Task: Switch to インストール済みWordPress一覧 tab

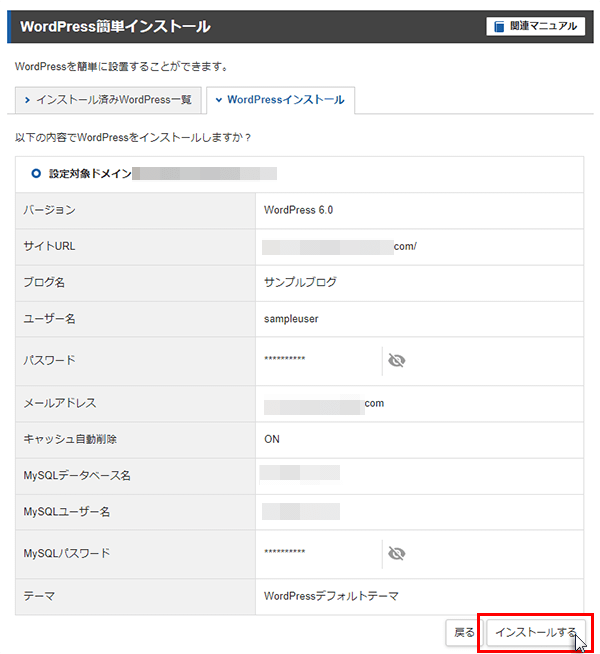Action: point(113,100)
